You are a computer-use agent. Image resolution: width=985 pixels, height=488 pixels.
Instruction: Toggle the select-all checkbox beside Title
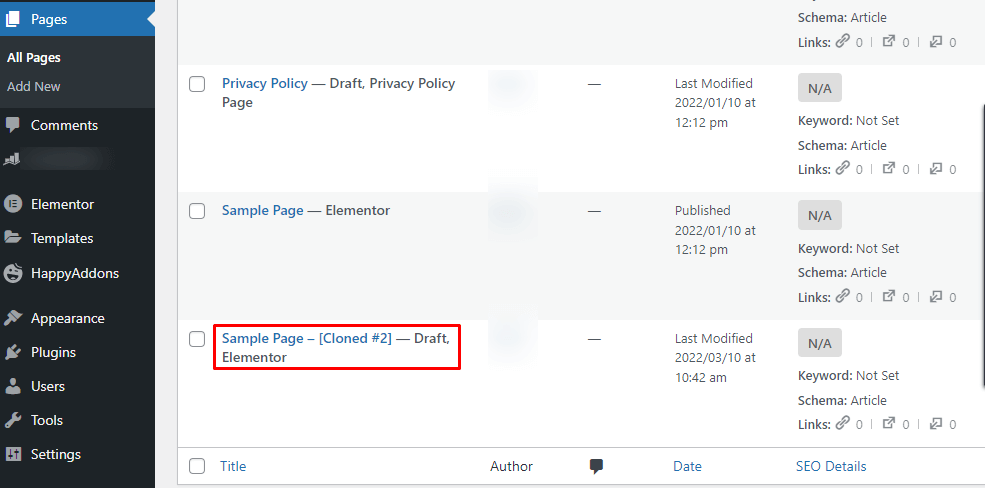[197, 466]
